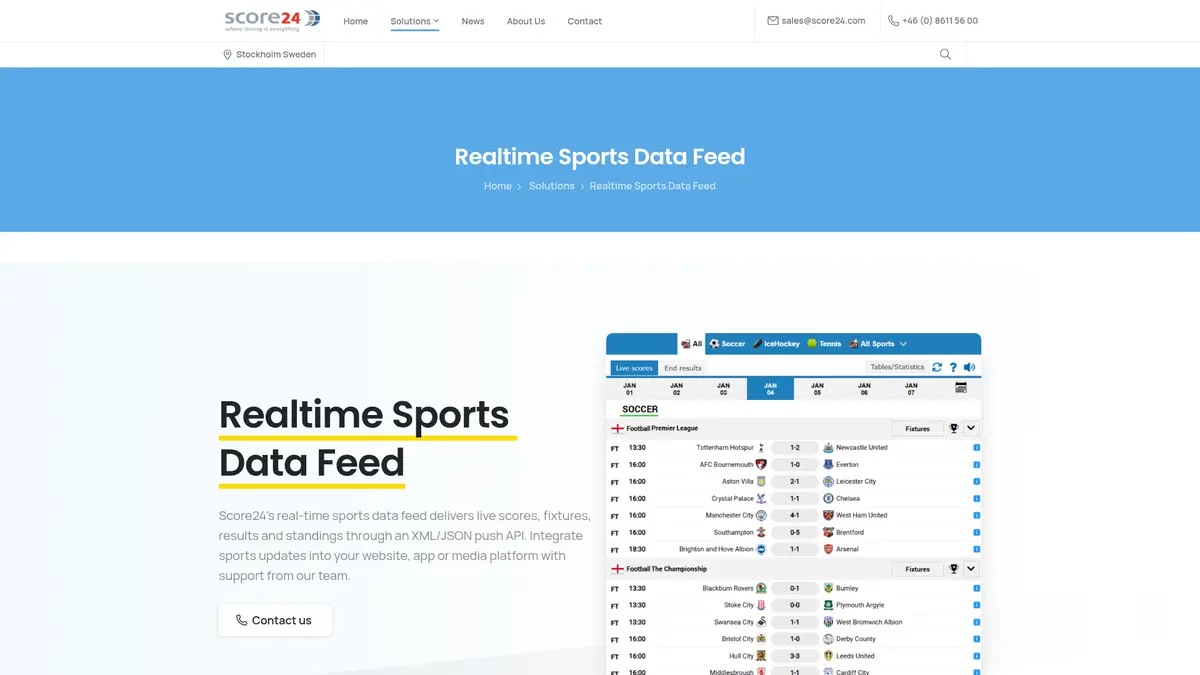1200x675 pixels.
Task: Click the 1-2 Tottenham vs Newcastle score
Action: click(795, 448)
